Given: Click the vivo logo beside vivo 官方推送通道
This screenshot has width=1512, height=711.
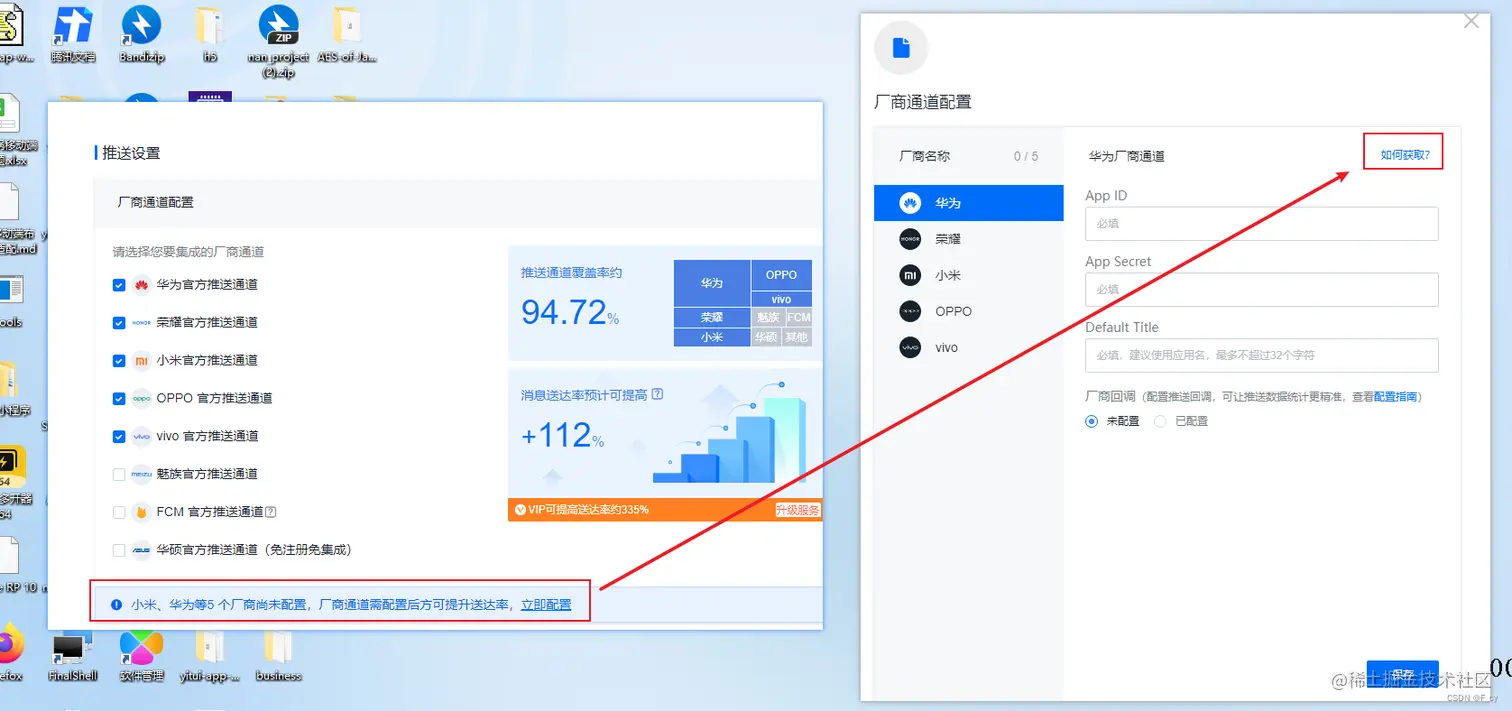Looking at the screenshot, I should 141,436.
